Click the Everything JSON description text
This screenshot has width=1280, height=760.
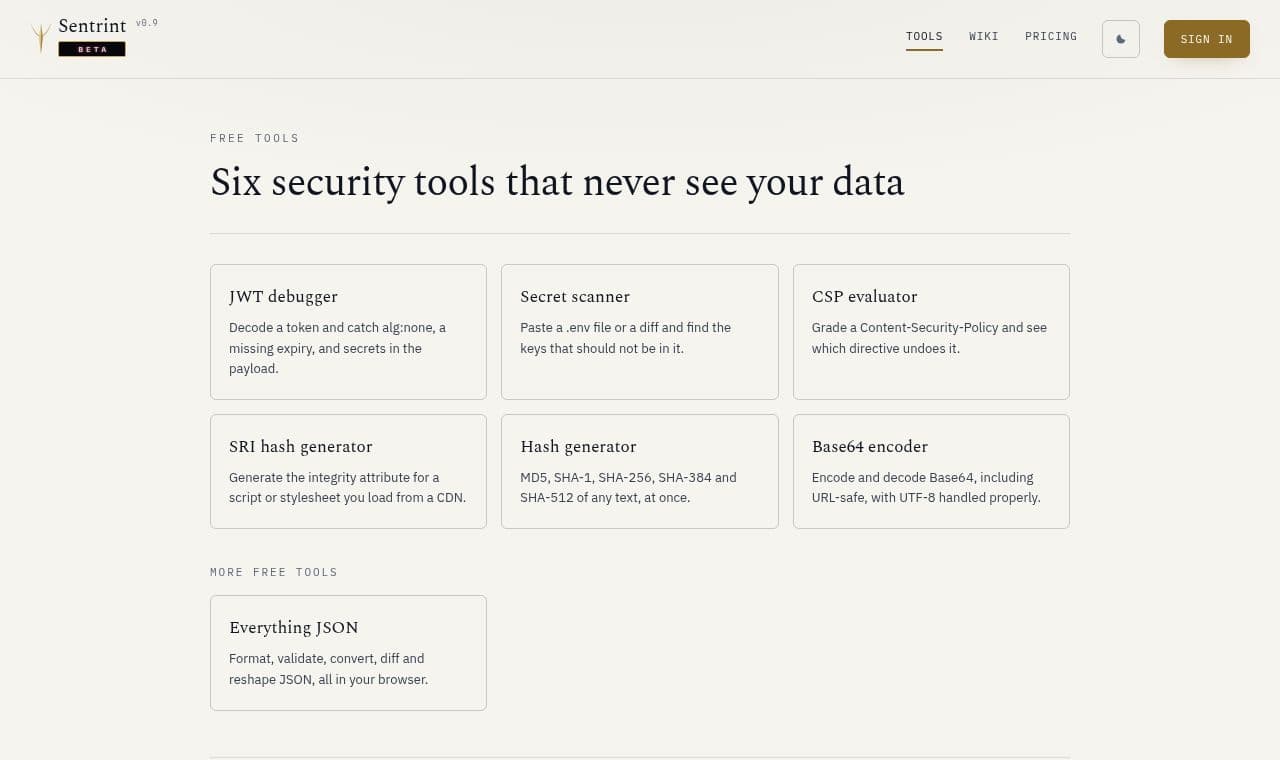coord(329,669)
